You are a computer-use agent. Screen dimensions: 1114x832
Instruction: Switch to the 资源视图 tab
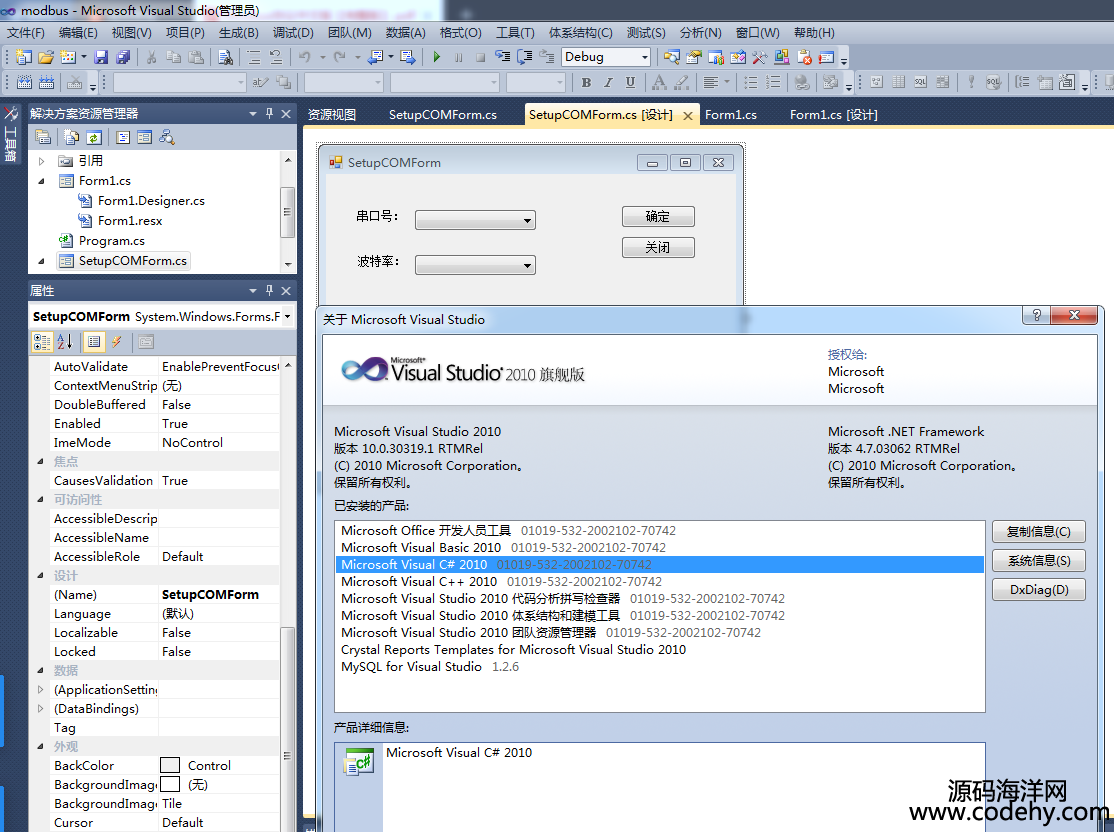click(x=332, y=114)
